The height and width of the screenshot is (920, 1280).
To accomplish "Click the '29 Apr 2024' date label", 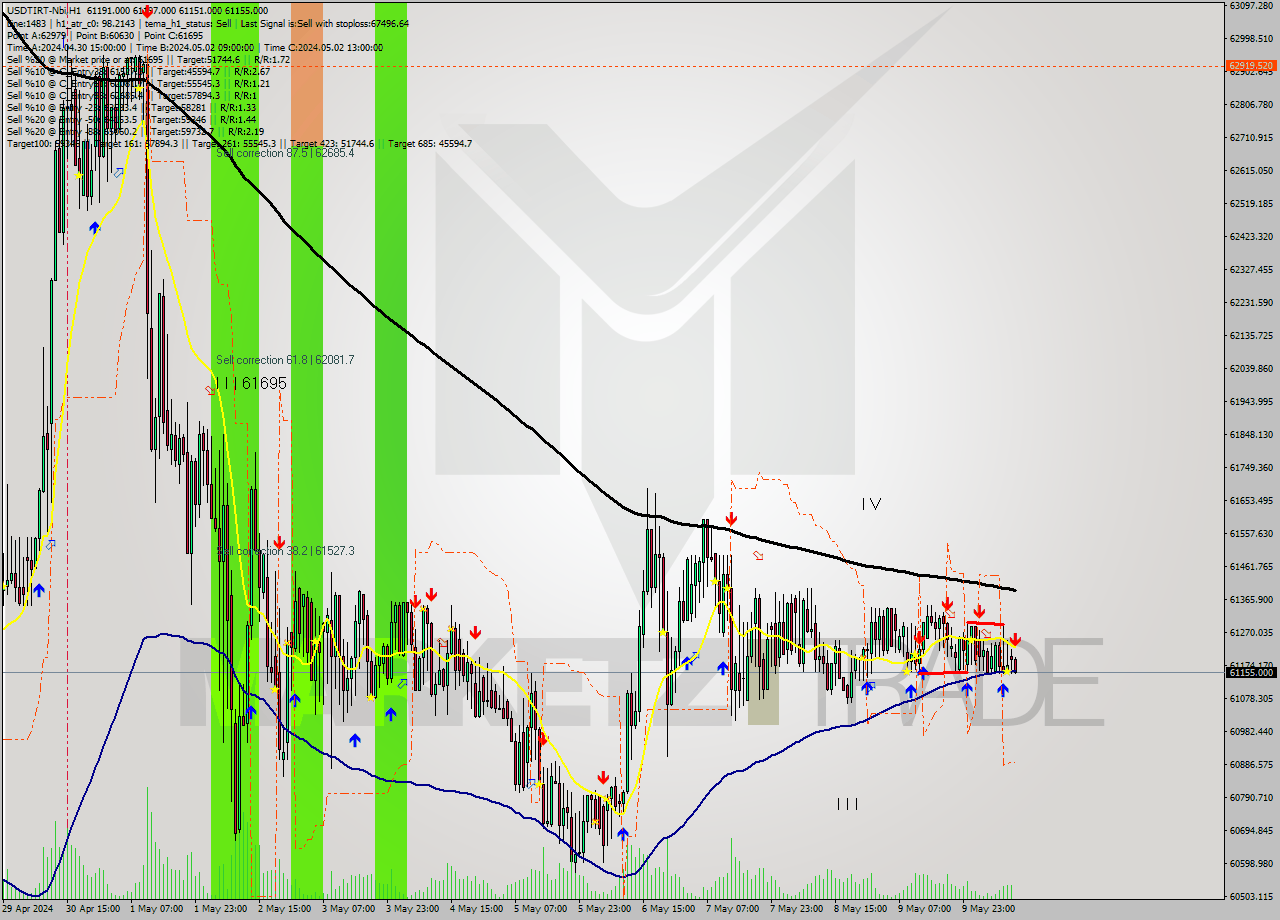I will click(29, 909).
